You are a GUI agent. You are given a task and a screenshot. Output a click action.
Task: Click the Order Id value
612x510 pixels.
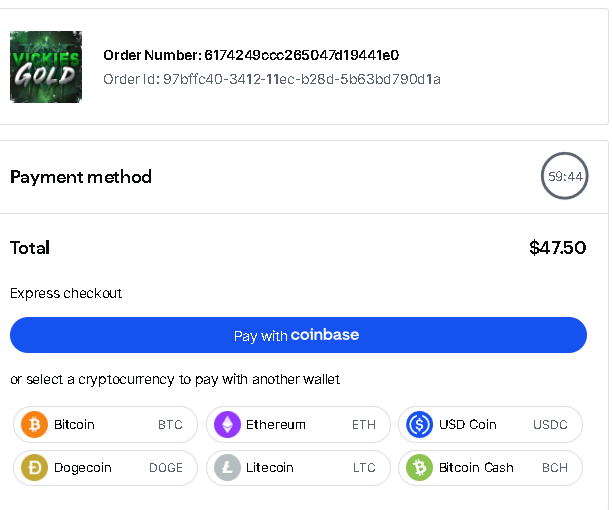[302, 79]
